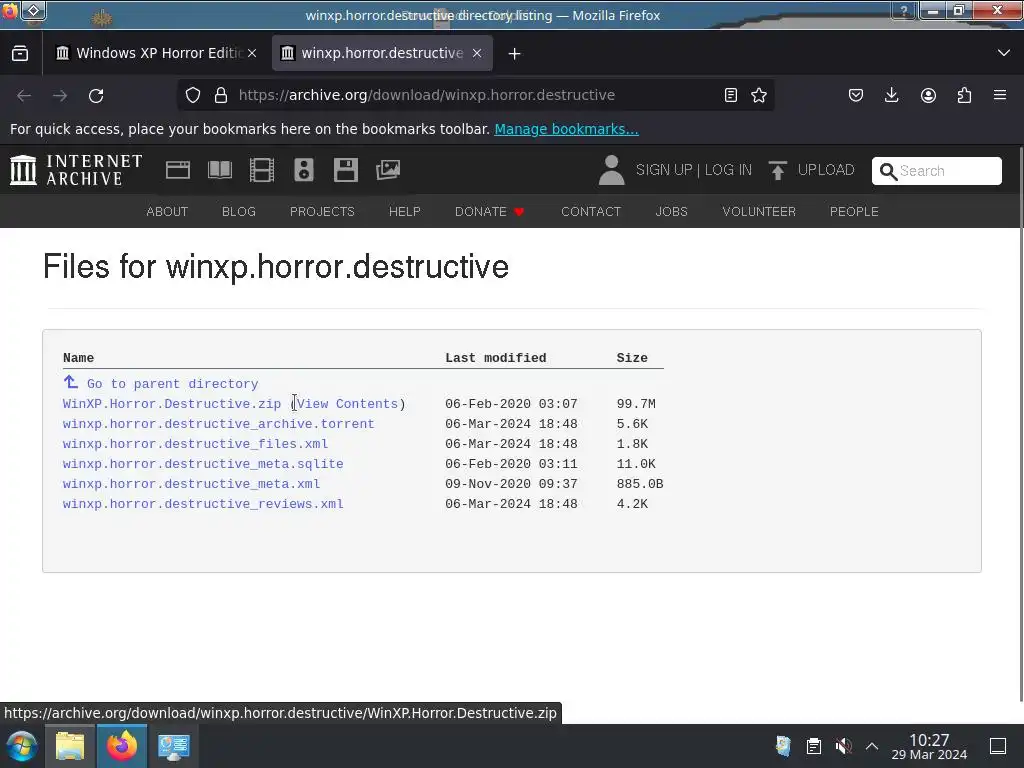Open clipboard tray icon

[x=814, y=746]
